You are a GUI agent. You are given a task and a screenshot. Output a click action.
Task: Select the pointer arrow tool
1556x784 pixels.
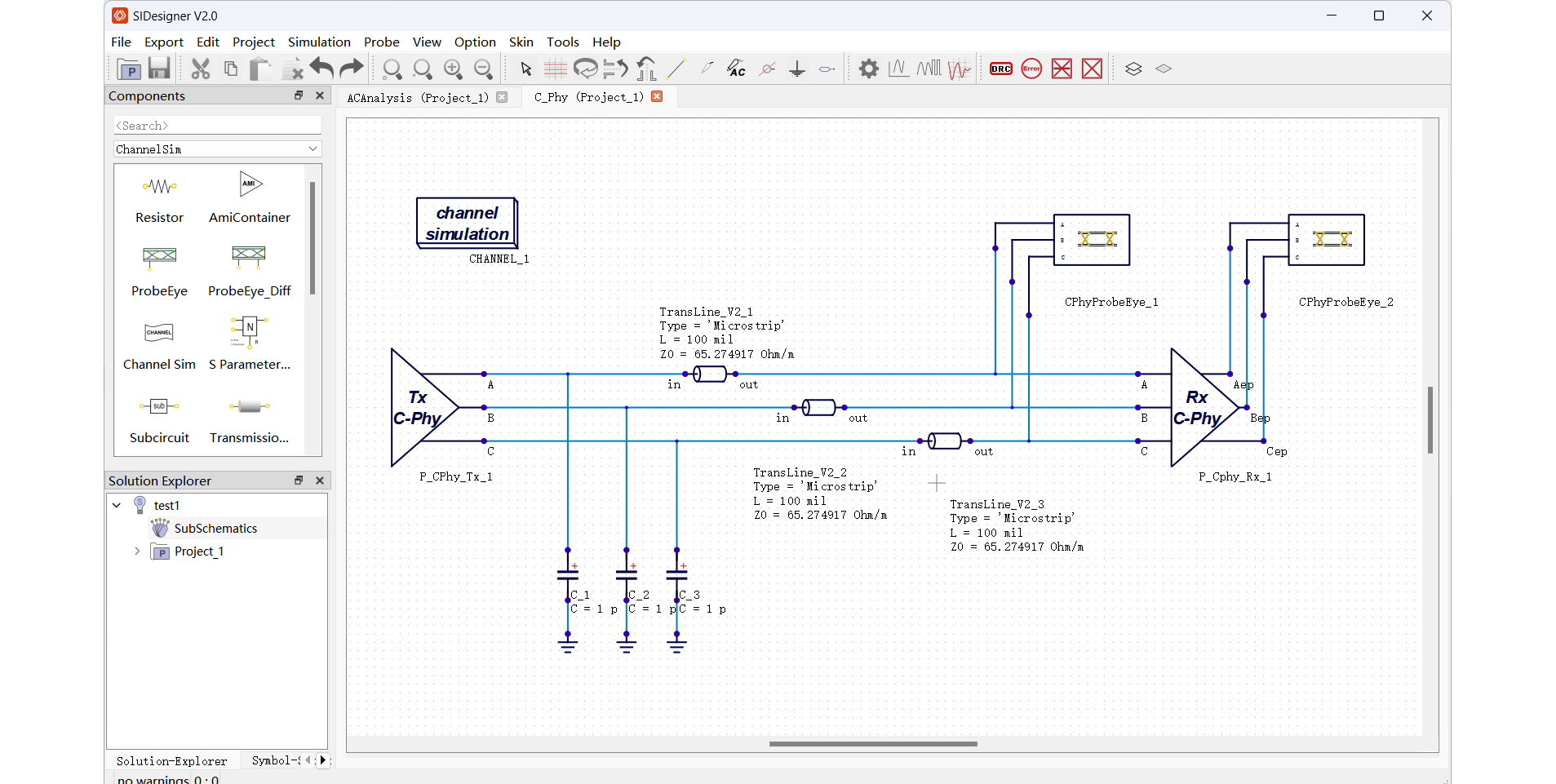(526, 69)
